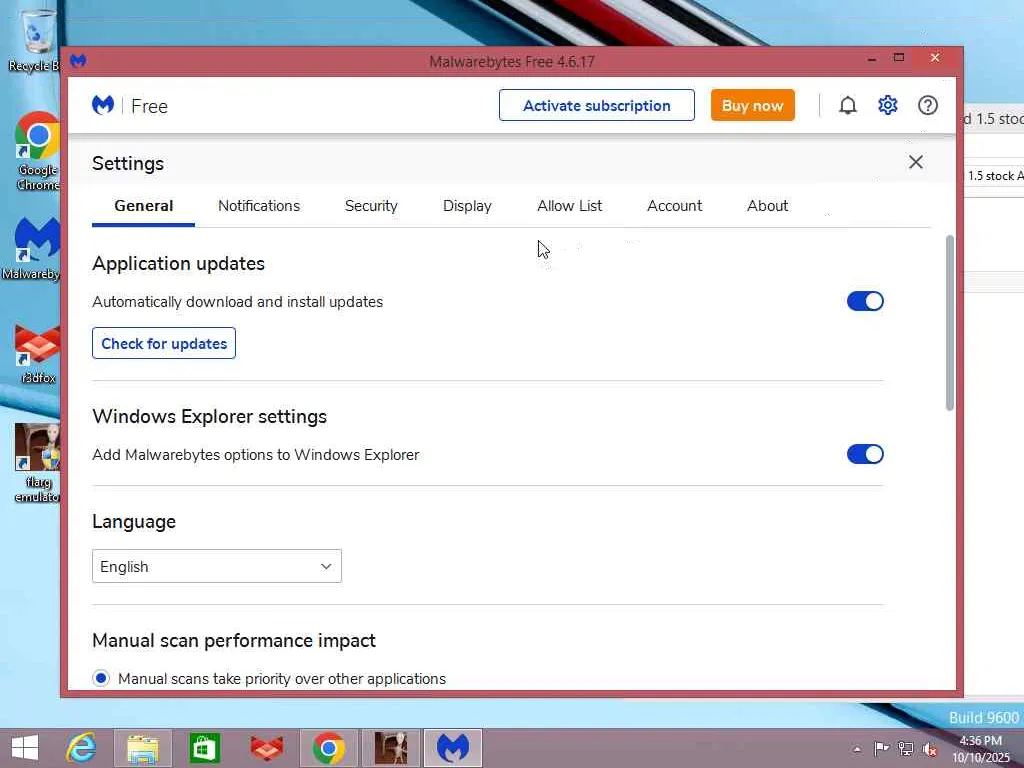Click the settings gear icon
Viewport: 1024px width, 768px height.
click(888, 105)
